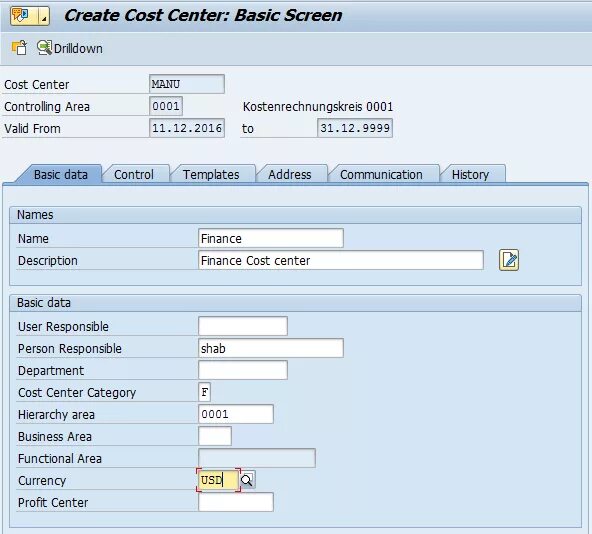View the History tab

coord(470,174)
